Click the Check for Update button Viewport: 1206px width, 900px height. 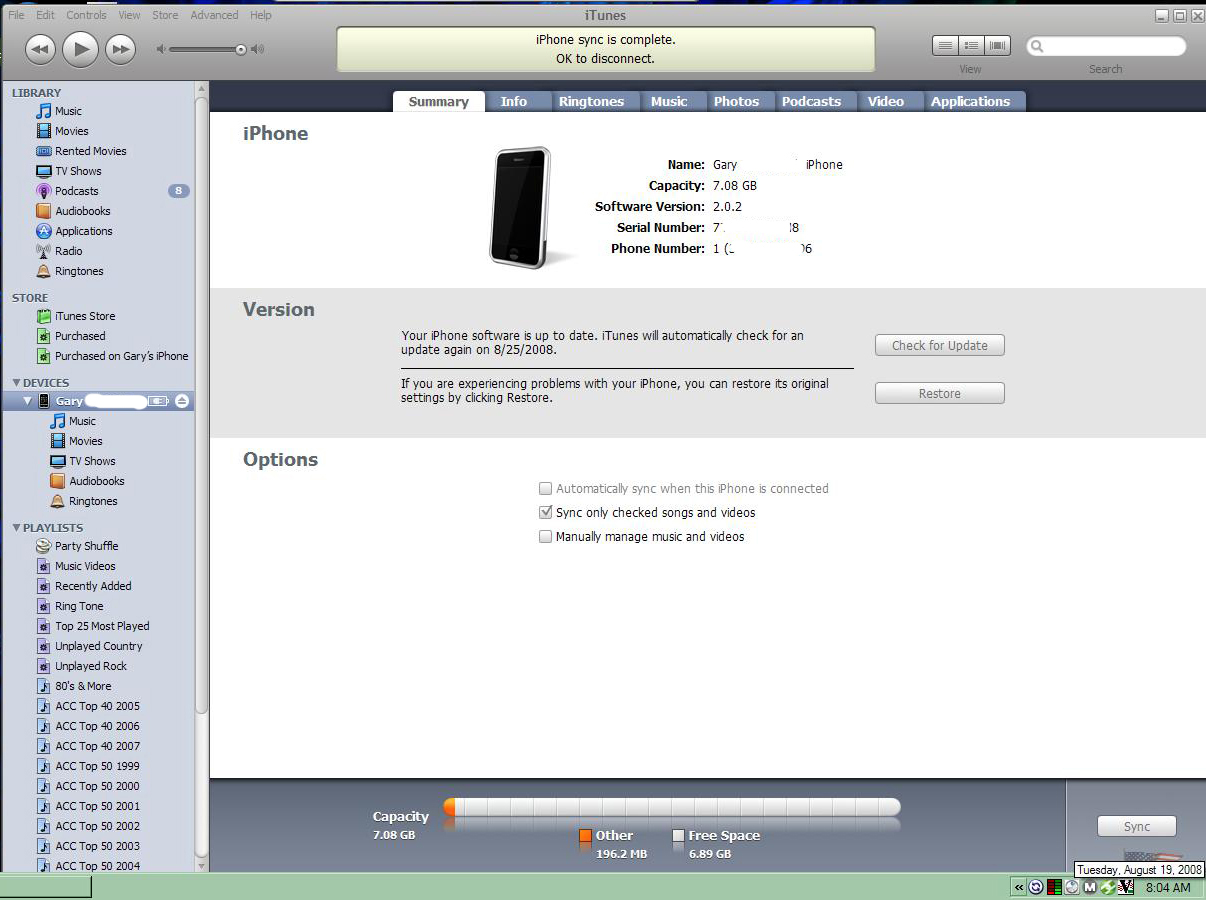tap(939, 345)
